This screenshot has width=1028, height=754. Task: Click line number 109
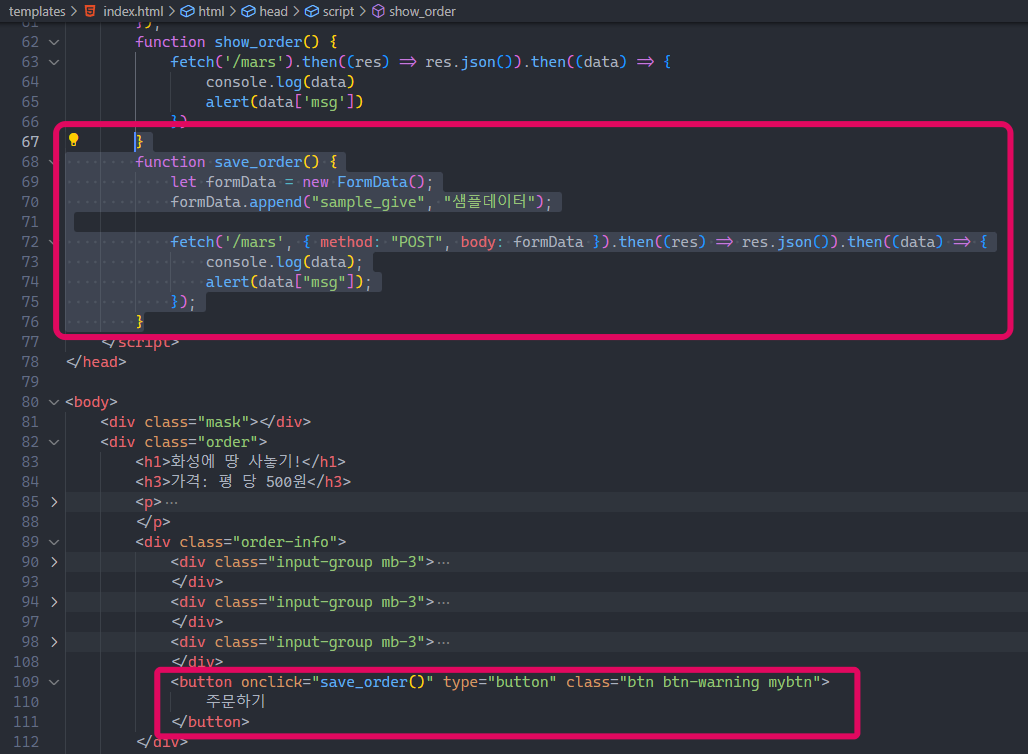point(26,682)
